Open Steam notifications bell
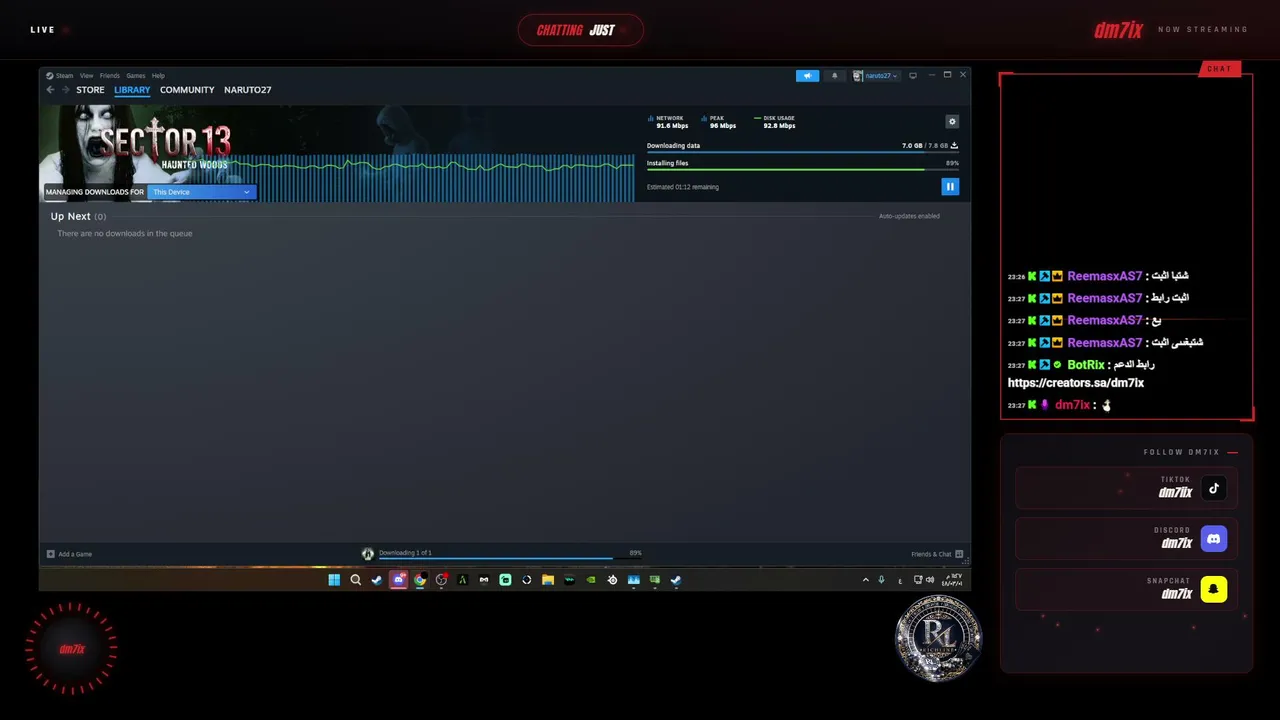 [x=835, y=76]
